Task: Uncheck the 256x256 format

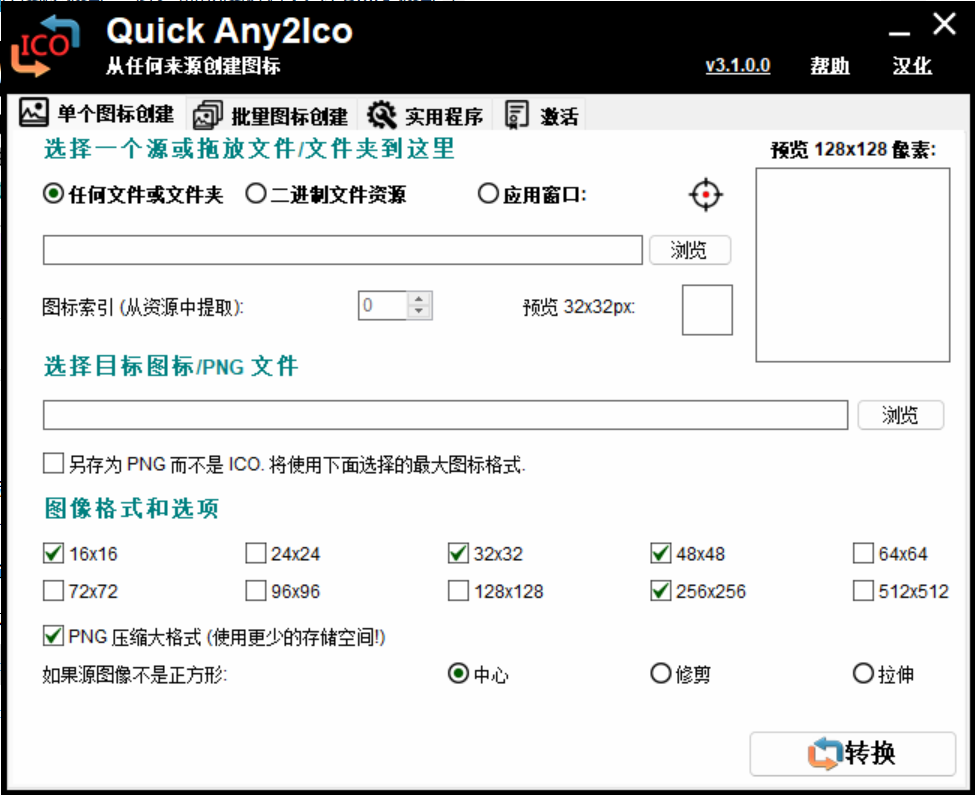Action: tap(660, 591)
